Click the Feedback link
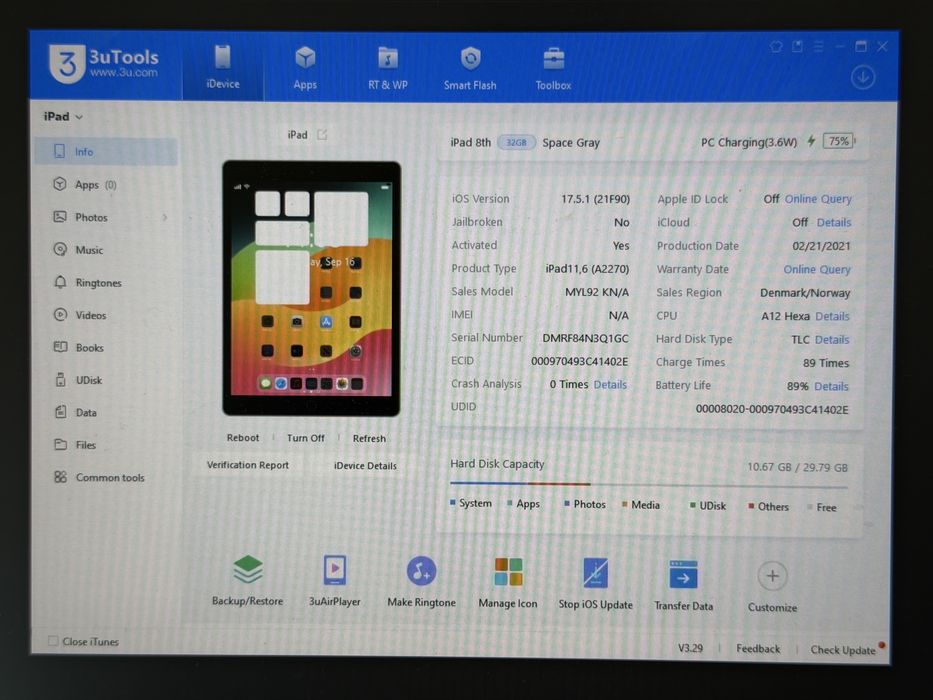The width and height of the screenshot is (933, 700). tap(757, 648)
